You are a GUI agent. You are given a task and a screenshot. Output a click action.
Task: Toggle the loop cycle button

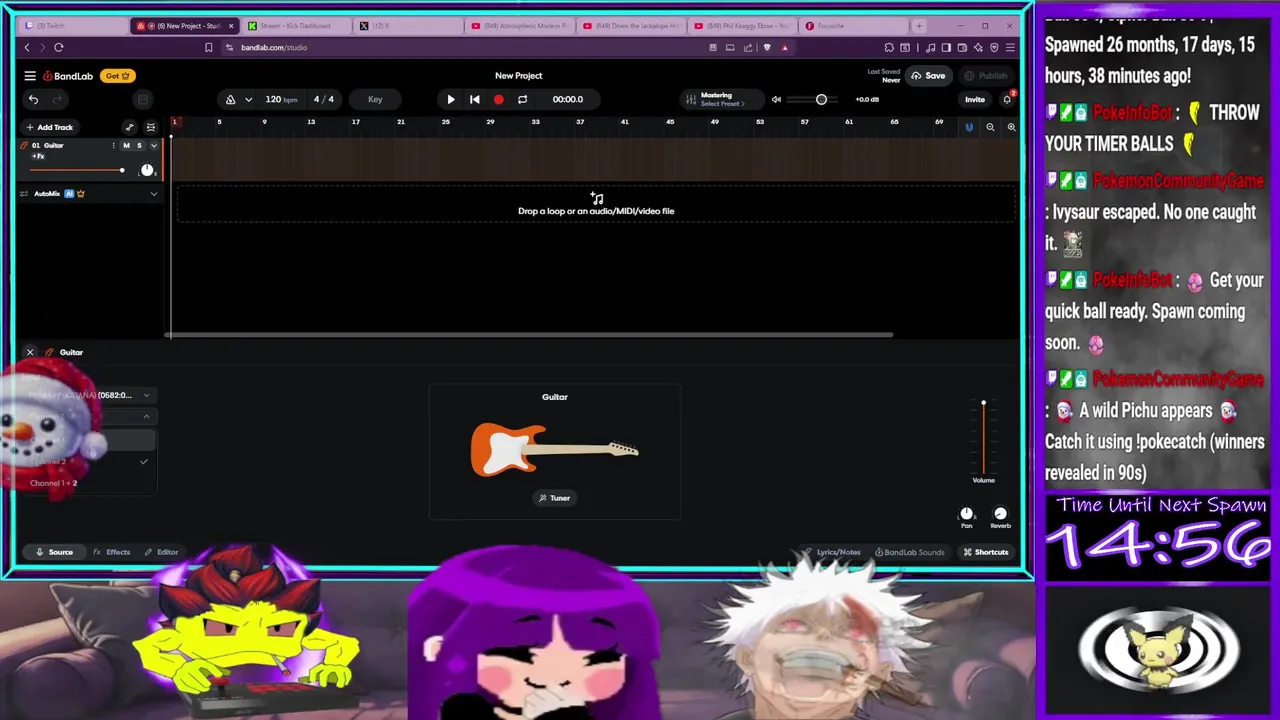pos(522,99)
